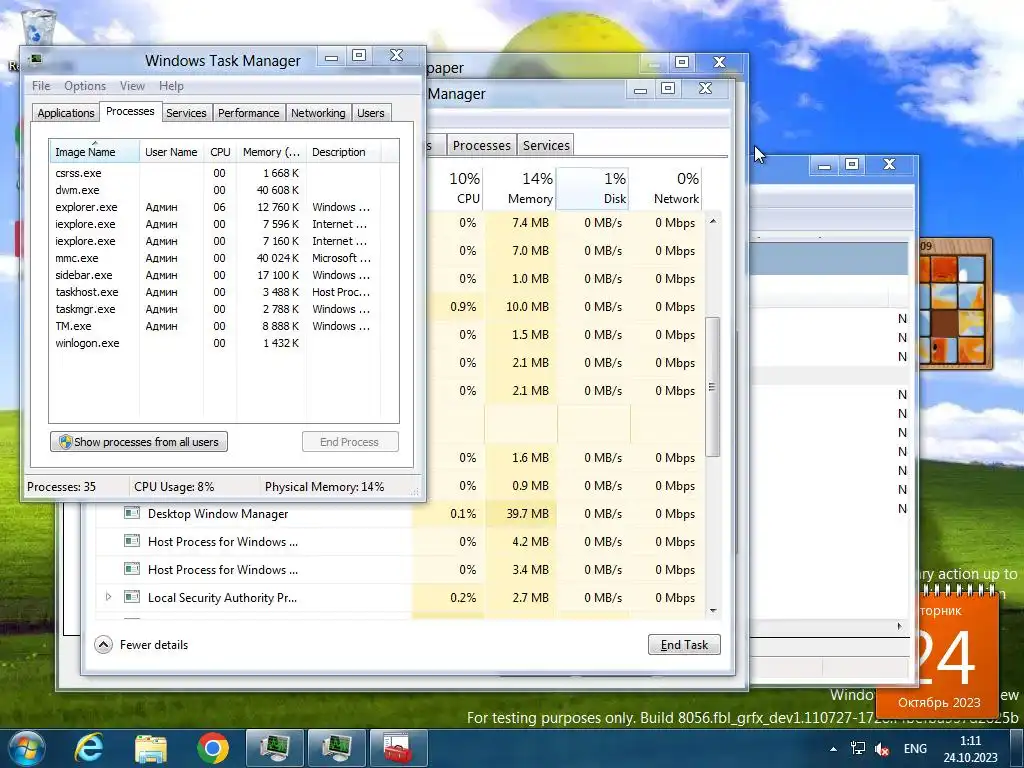Switch to the Applications tab
Viewport: 1024px width, 768px height.
pyautogui.click(x=66, y=113)
